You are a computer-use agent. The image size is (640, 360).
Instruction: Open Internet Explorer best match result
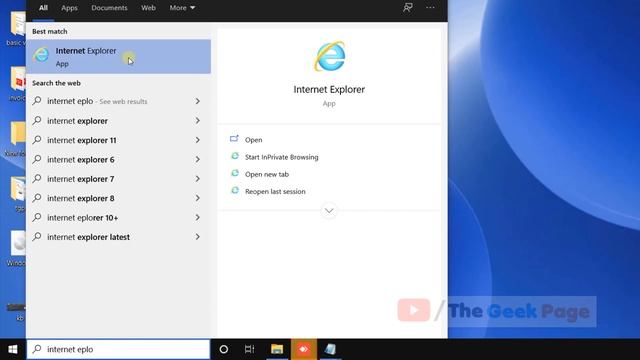pyautogui.click(x=118, y=57)
